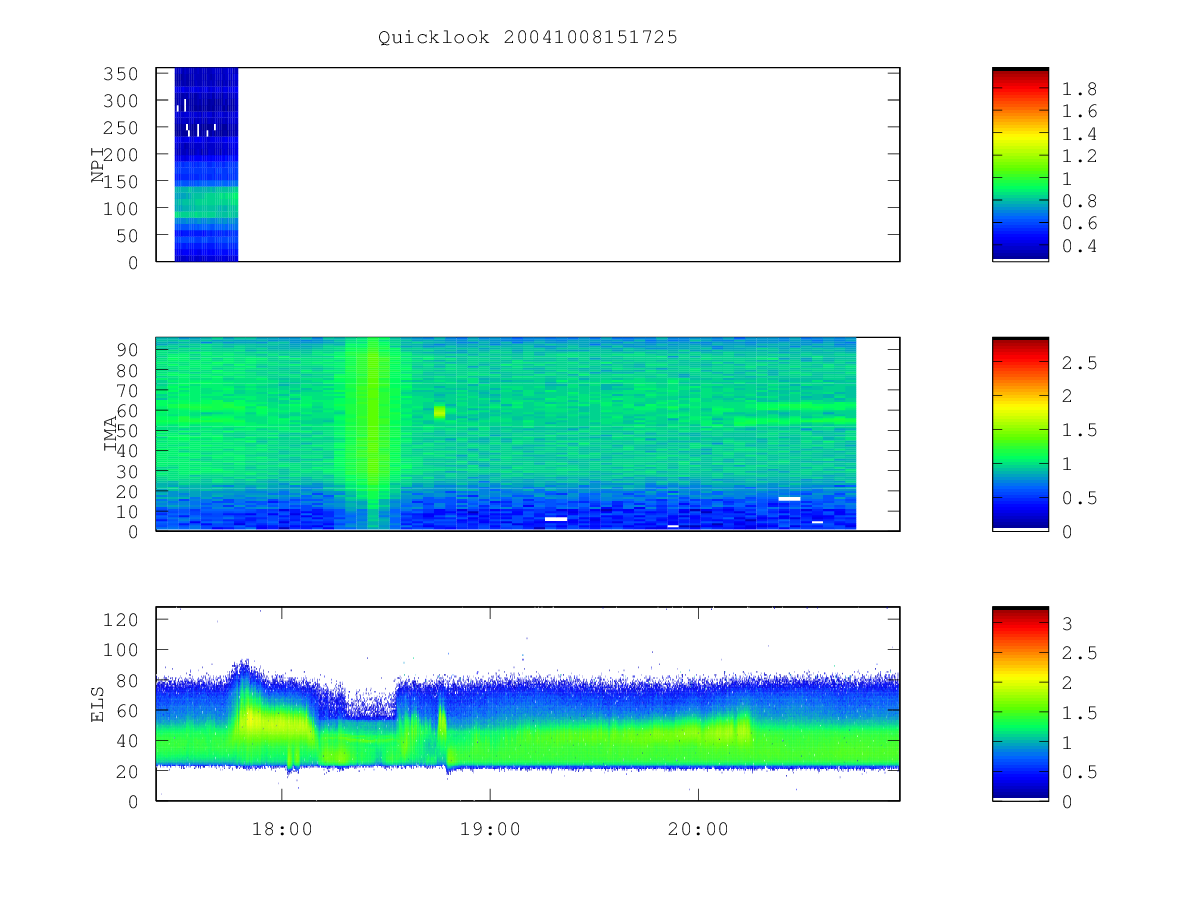Click the 1.8 value on NPI colorbar
The height and width of the screenshot is (900, 1200).
coord(1079,89)
